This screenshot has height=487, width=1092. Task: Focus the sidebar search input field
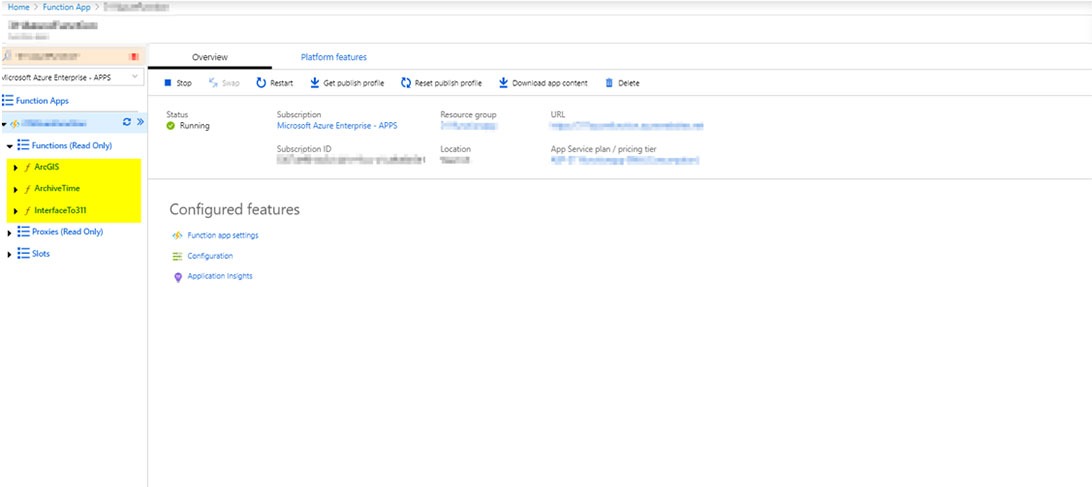click(x=70, y=56)
